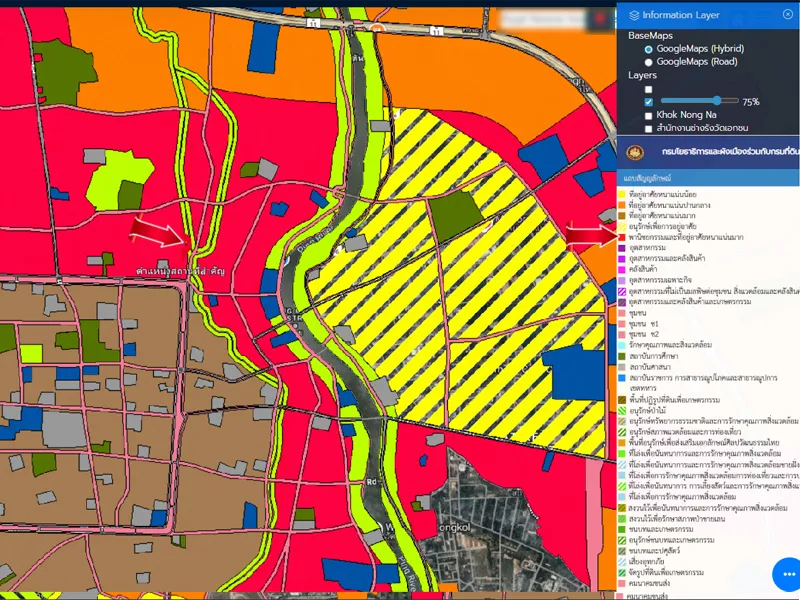The height and width of the screenshot is (600, 800).
Task: Click the layer opacity slider handle
Action: pos(716,101)
